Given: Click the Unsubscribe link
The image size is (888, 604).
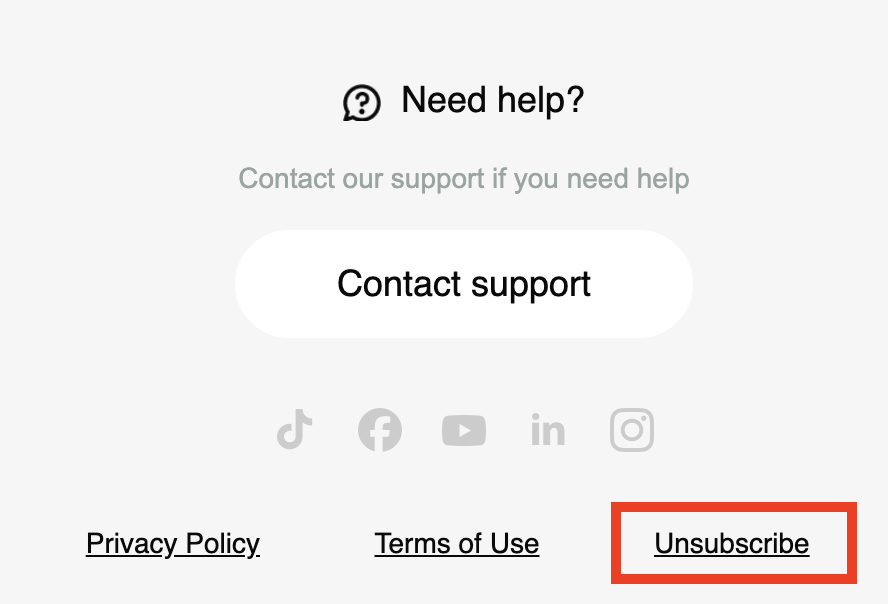Looking at the screenshot, I should pos(732,544).
